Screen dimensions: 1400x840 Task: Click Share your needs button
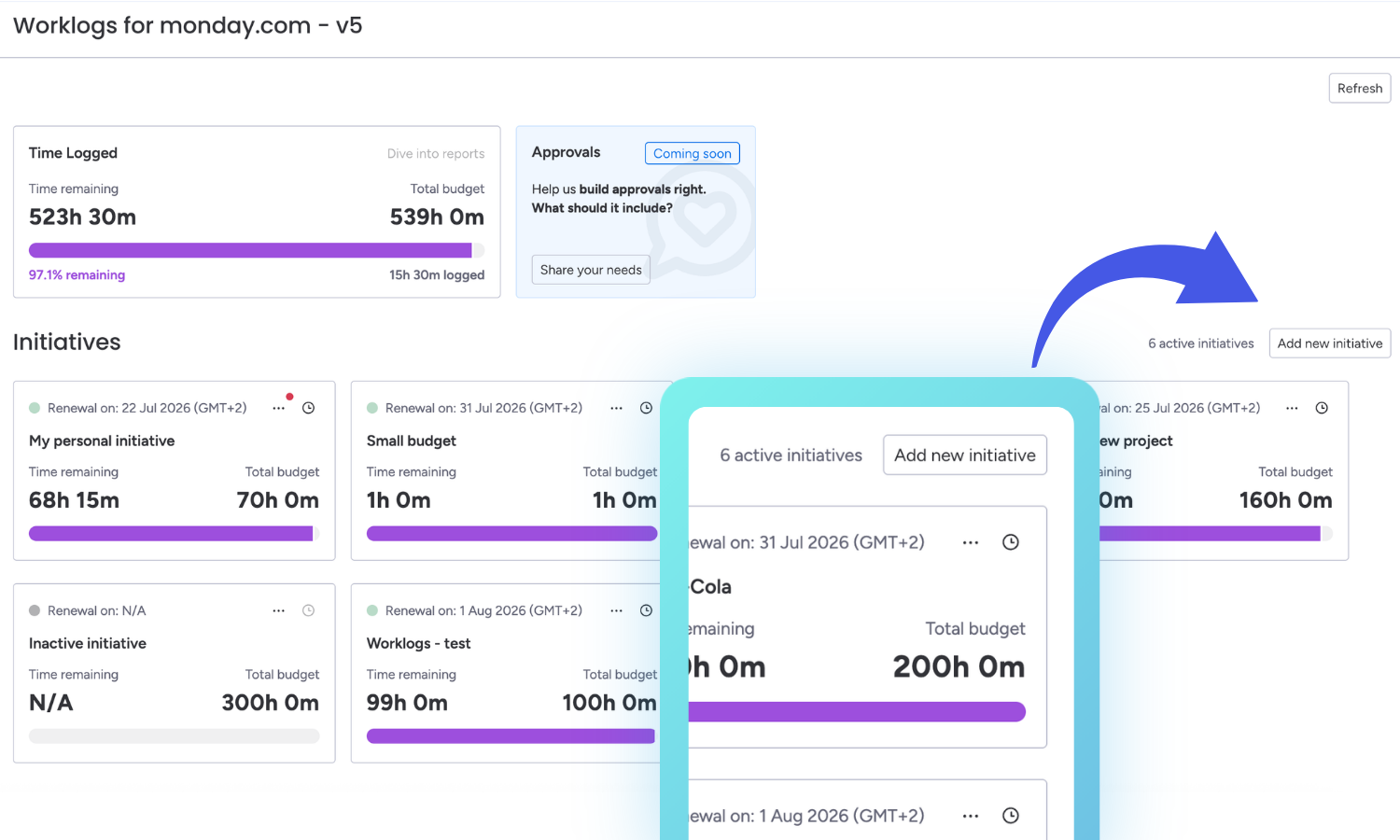591,270
